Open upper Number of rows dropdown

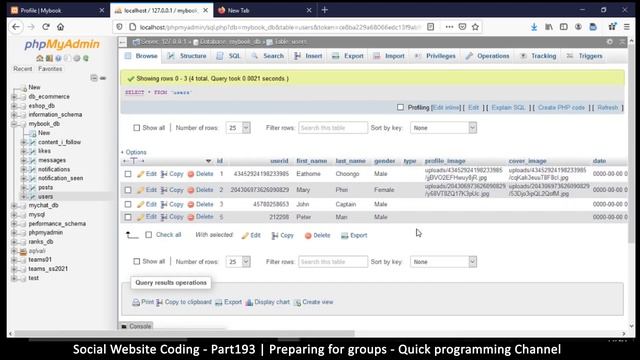pyautogui.click(x=238, y=128)
